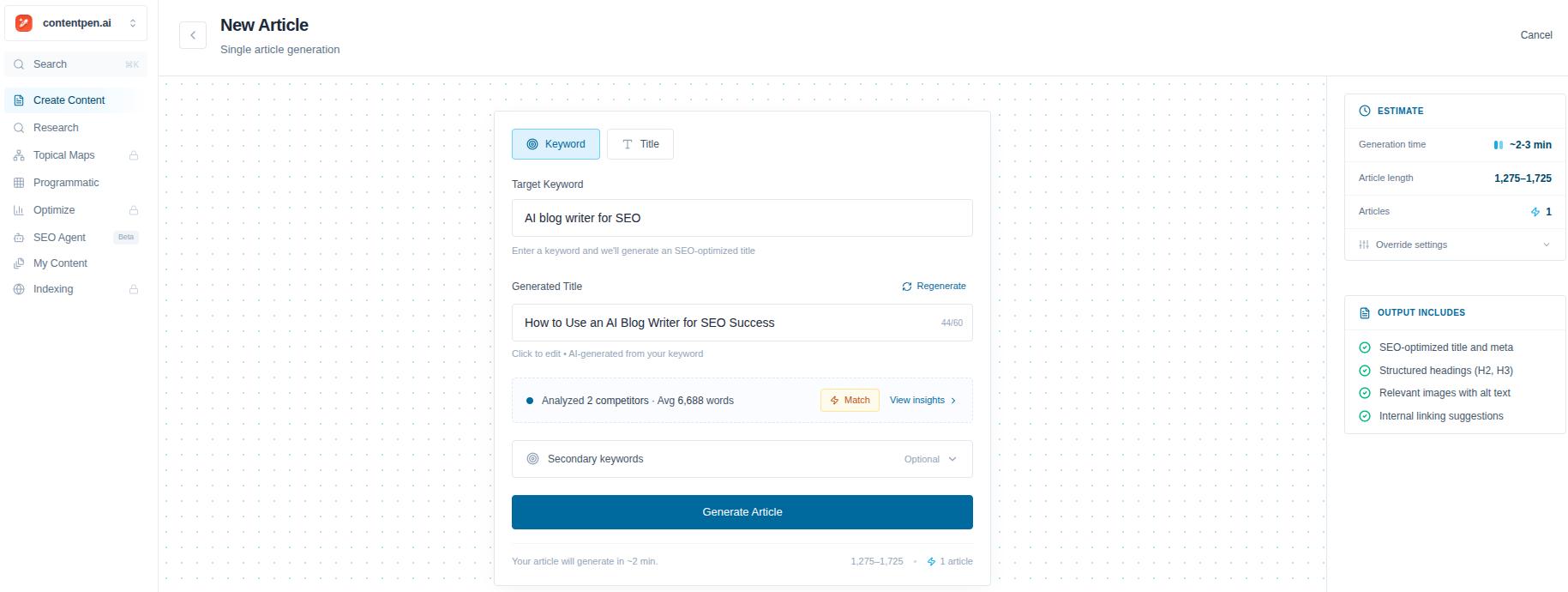Open SEO Agent in the sidebar

[x=75, y=238]
